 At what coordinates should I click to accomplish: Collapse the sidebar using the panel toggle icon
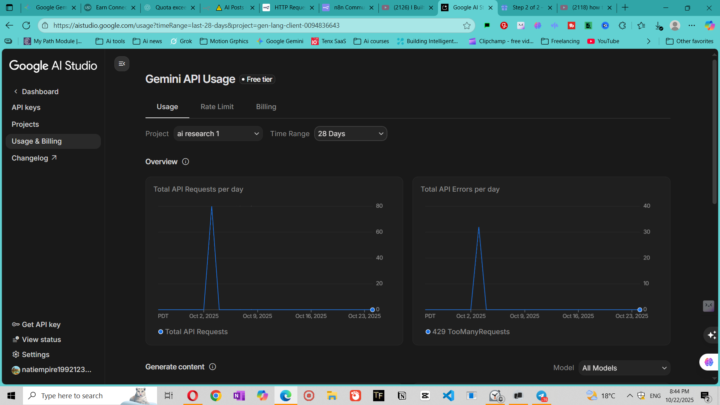point(122,64)
